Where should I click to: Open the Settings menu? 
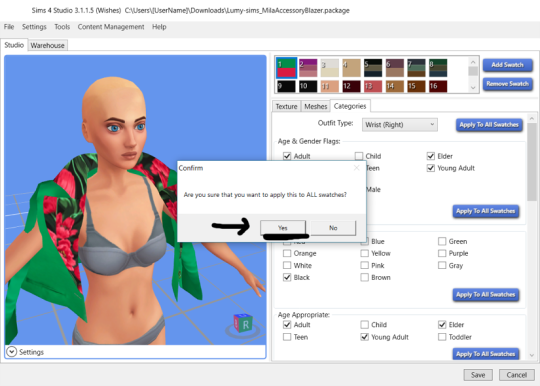[x=34, y=27]
